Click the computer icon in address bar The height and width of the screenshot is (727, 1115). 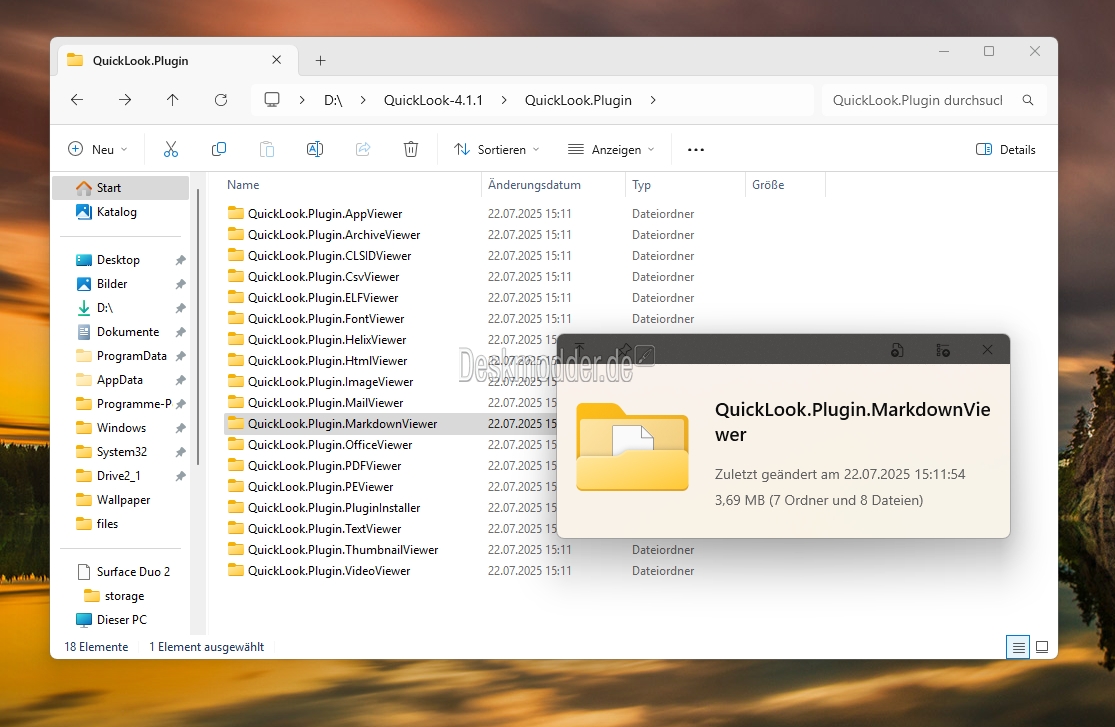272,100
